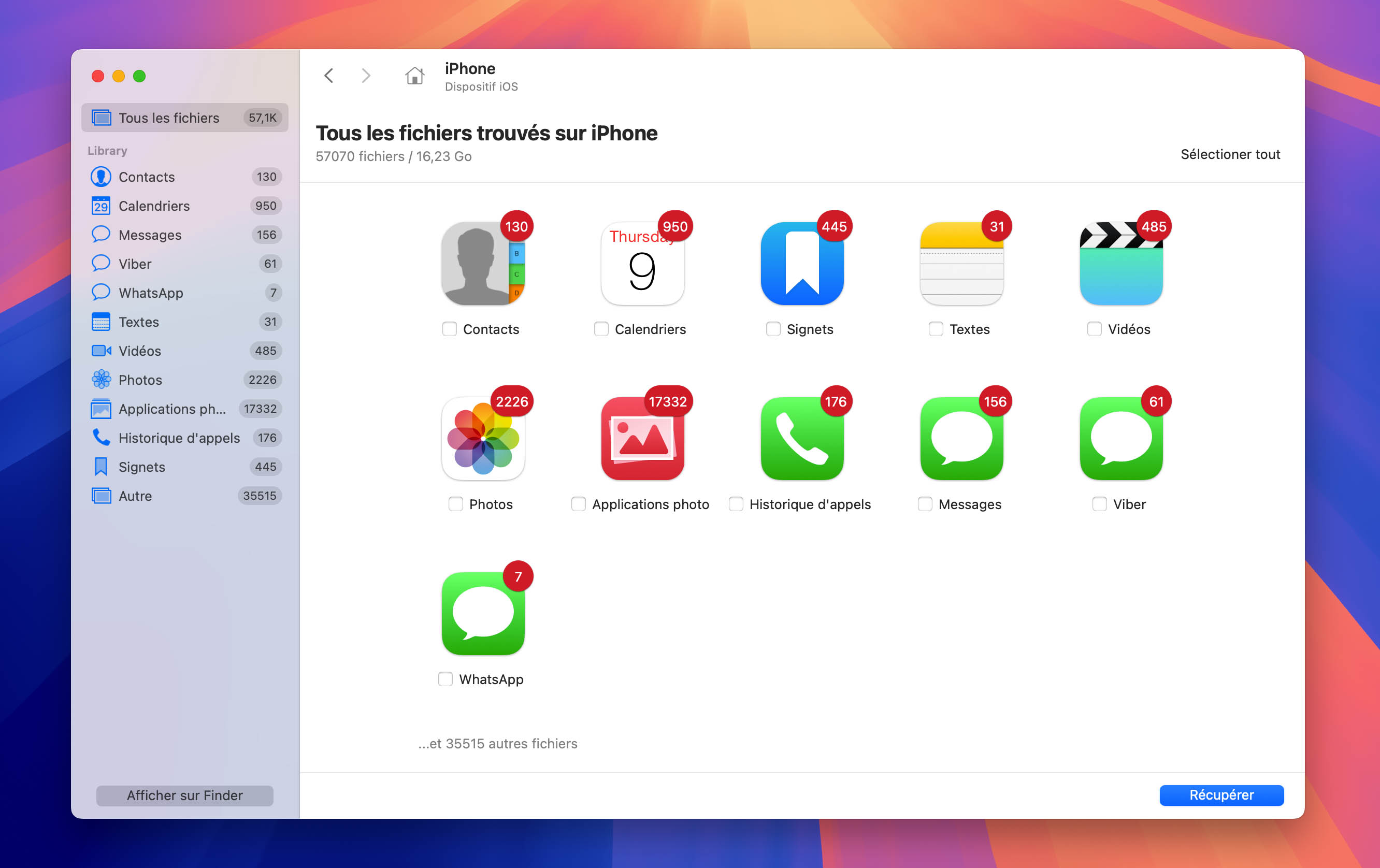Check the WhatsApp checkbox
Screen dimensions: 1380x868
coord(445,679)
